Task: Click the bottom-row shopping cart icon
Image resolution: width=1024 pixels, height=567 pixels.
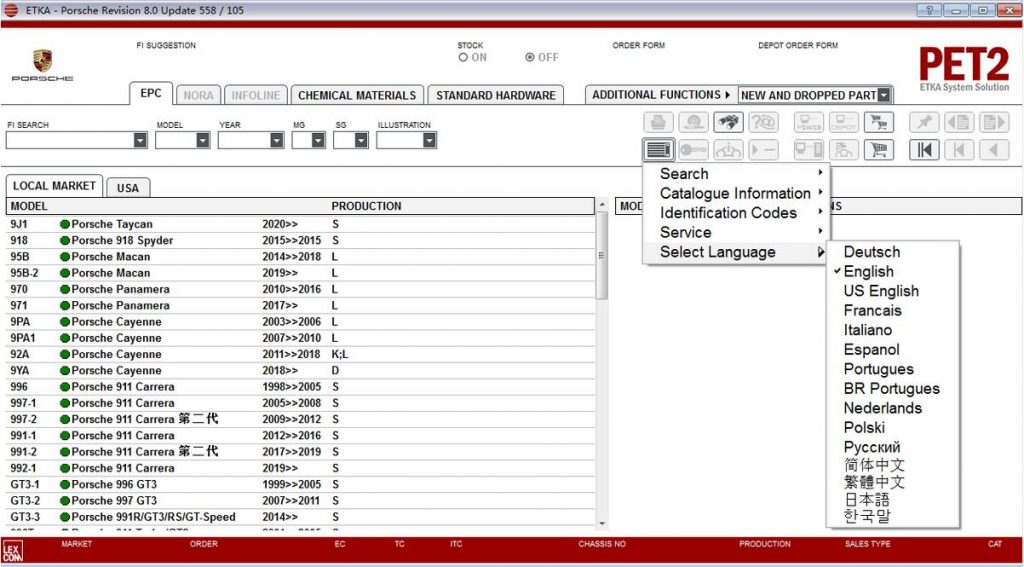Action: click(x=878, y=150)
